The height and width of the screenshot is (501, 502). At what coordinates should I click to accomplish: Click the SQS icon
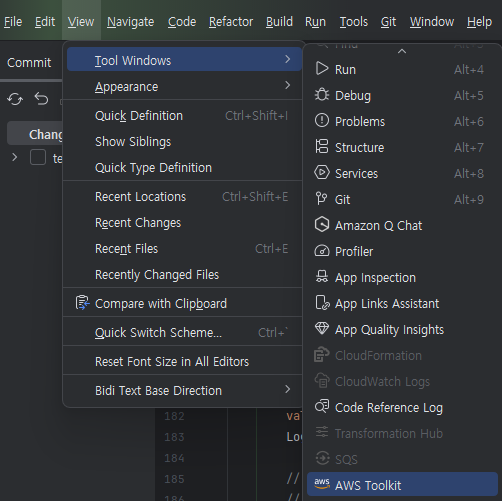click(322, 458)
